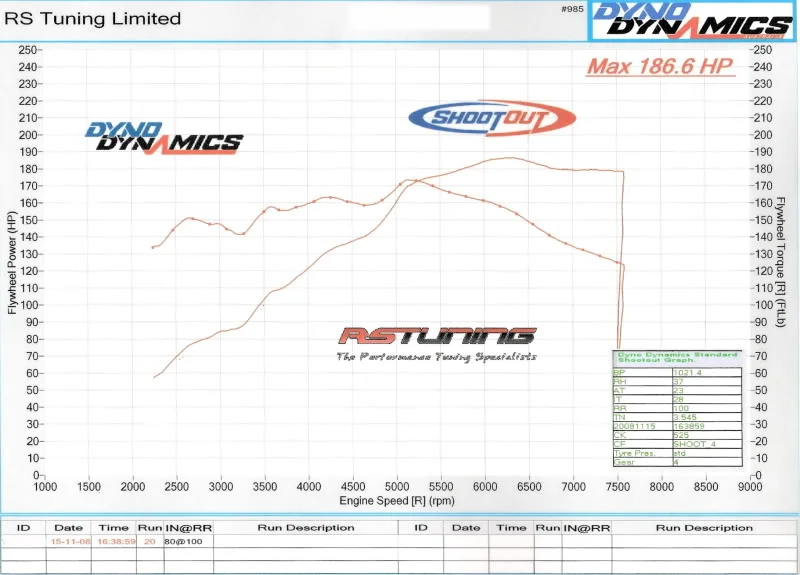
Task: Click the 5500 rpm tick label
Action: [x=441, y=487]
